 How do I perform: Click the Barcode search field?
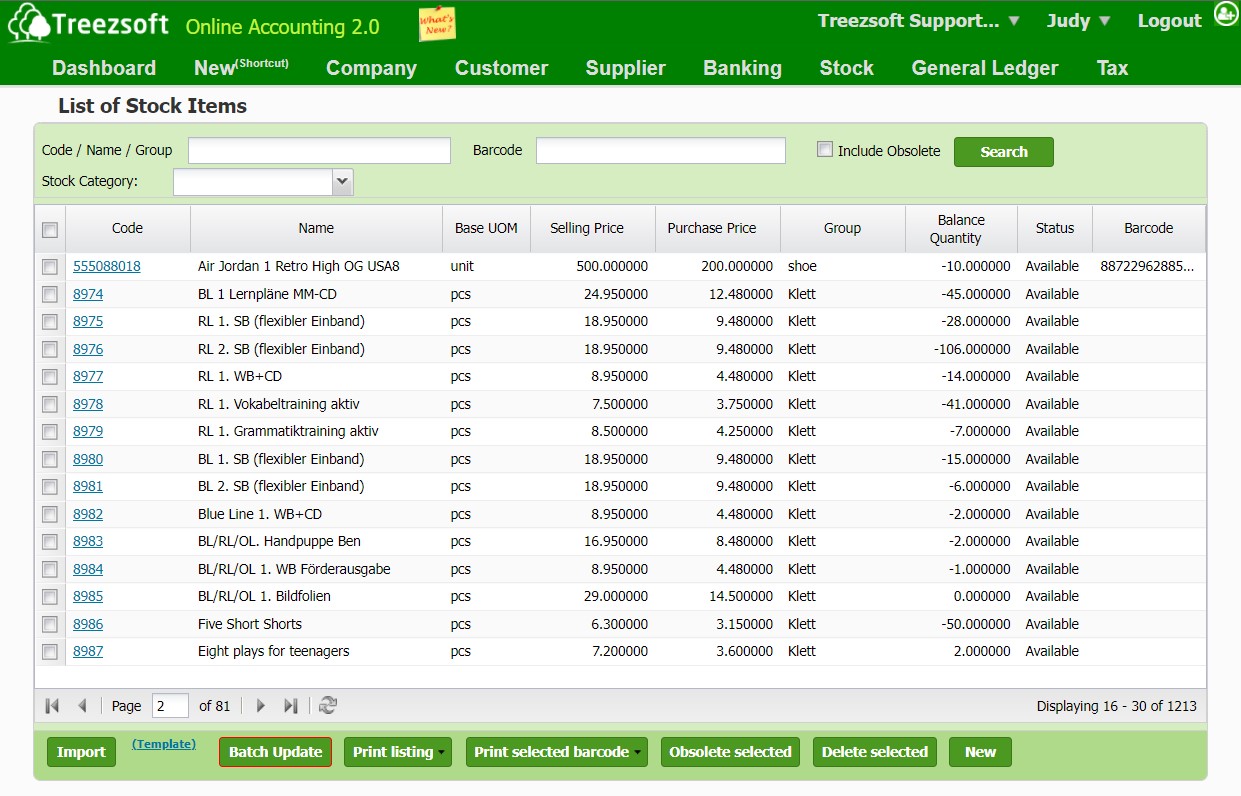(x=660, y=151)
